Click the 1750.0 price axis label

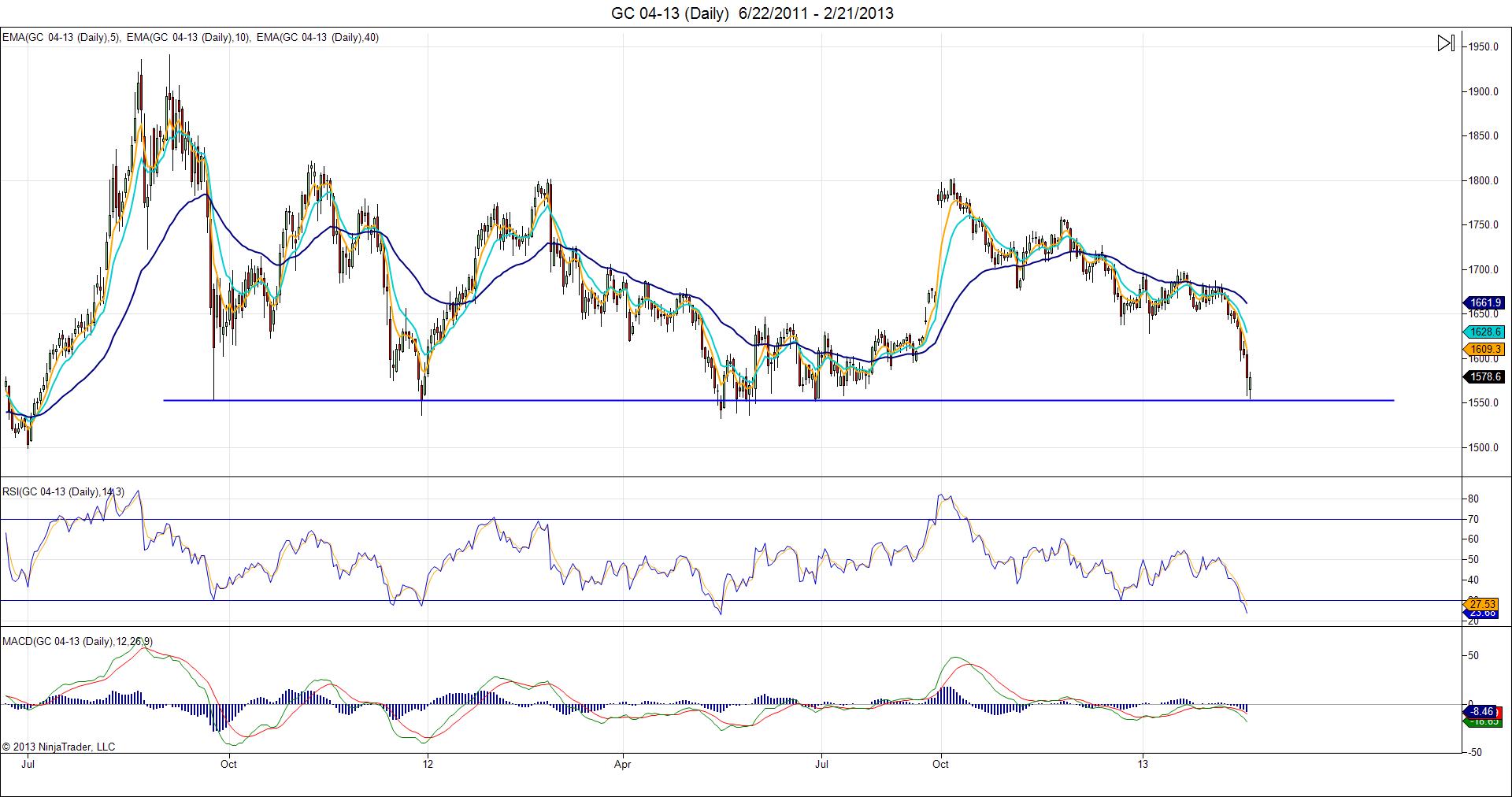click(x=1484, y=225)
